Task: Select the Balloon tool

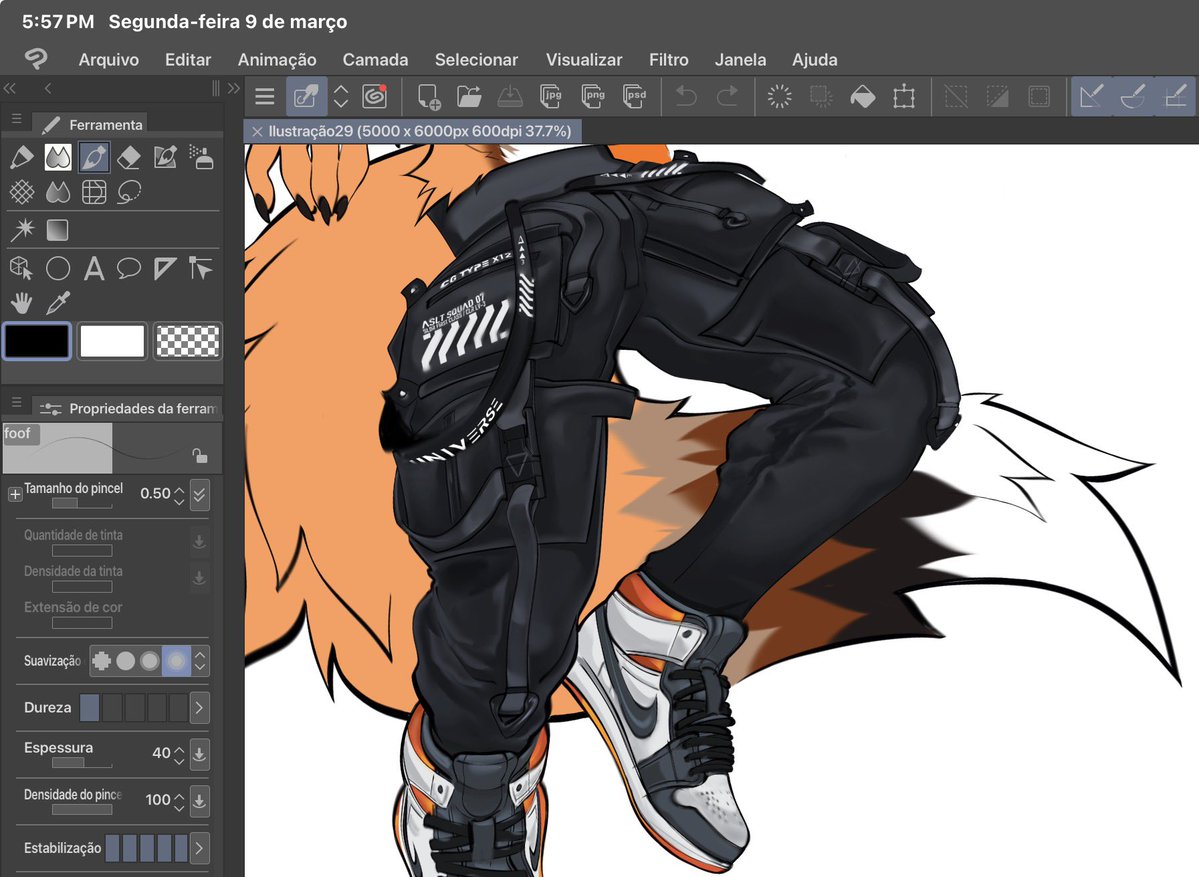Action: (129, 268)
